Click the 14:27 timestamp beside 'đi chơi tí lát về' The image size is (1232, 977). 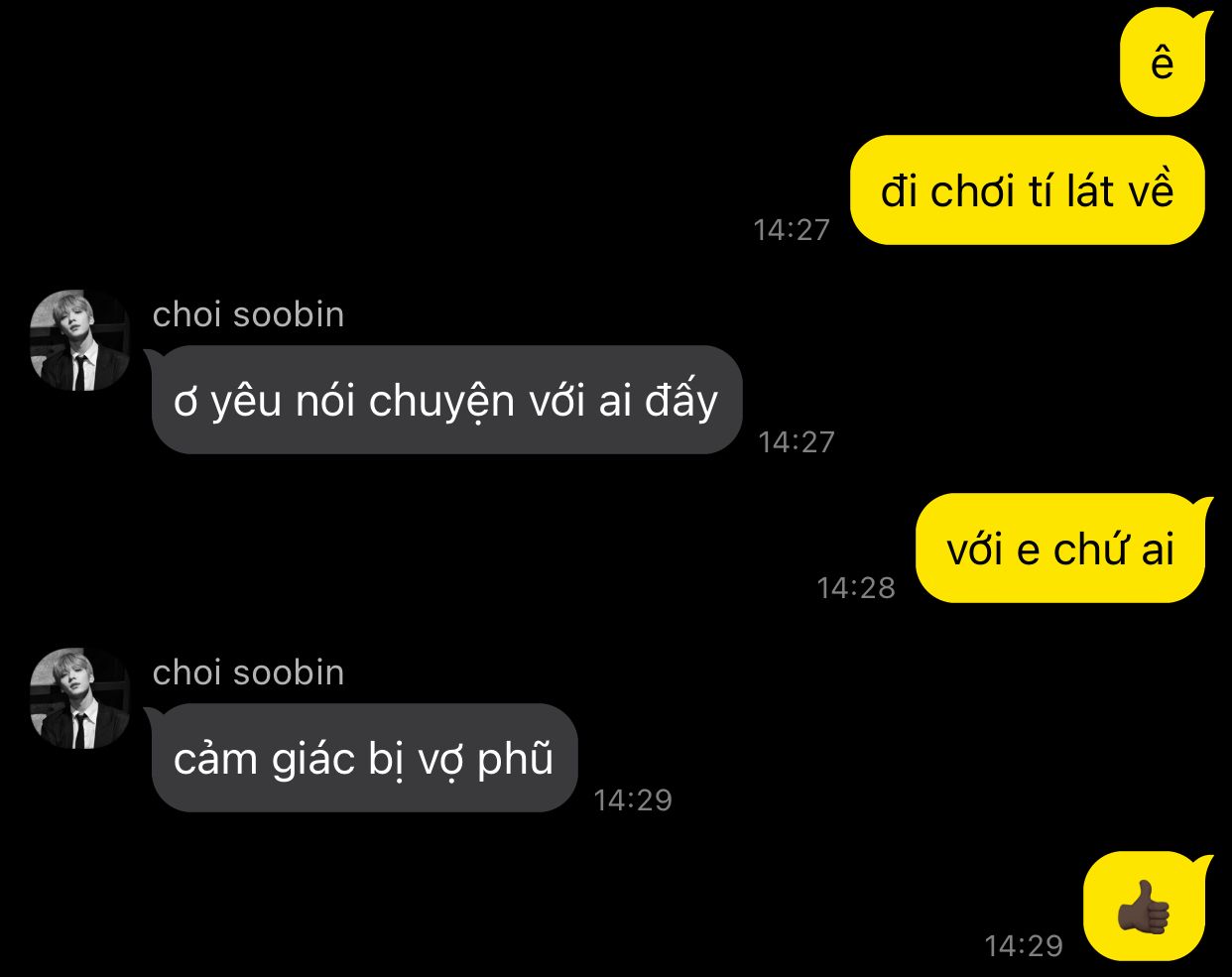(x=791, y=229)
